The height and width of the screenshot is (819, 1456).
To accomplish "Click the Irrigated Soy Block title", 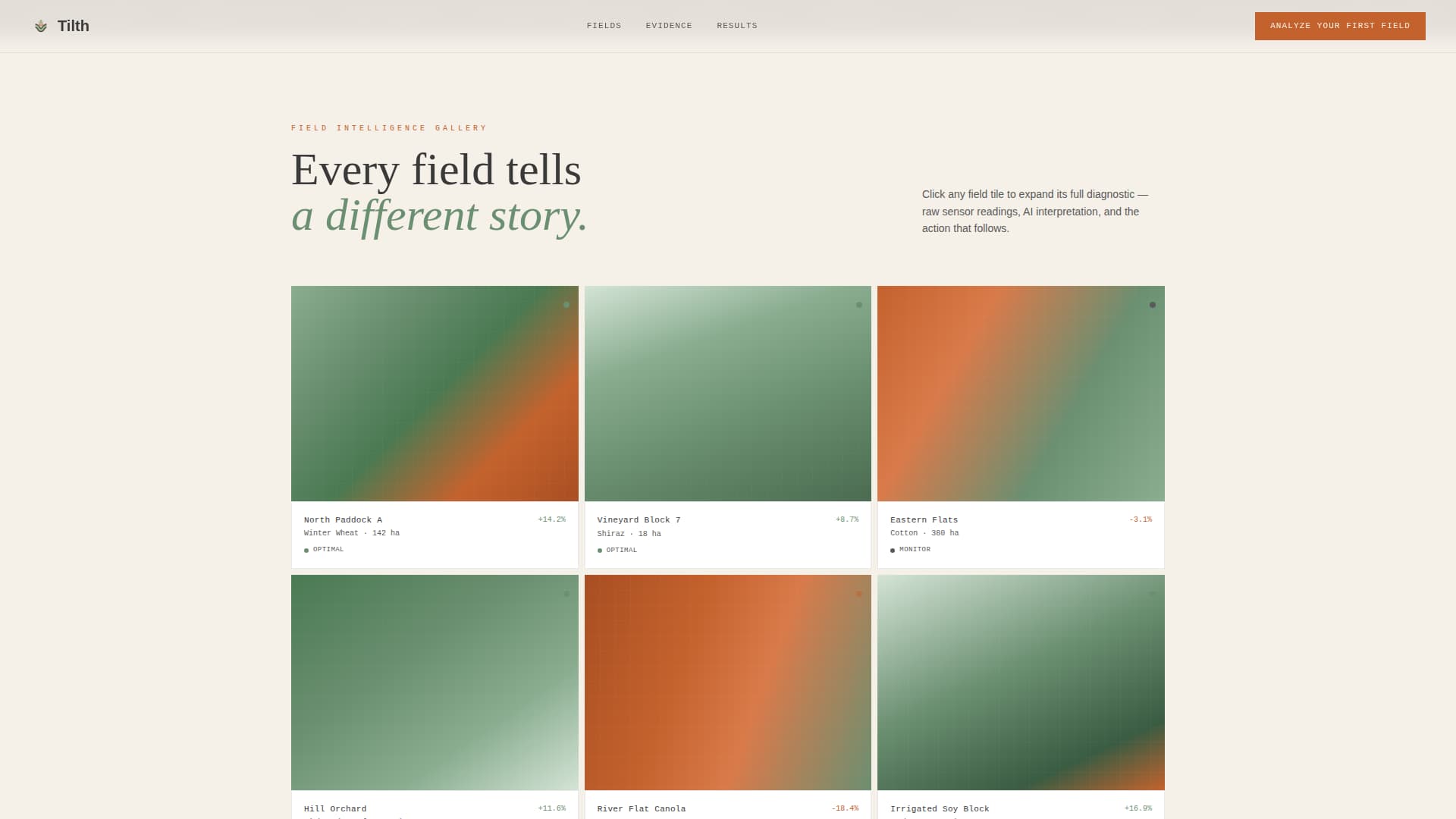I will tap(940, 809).
